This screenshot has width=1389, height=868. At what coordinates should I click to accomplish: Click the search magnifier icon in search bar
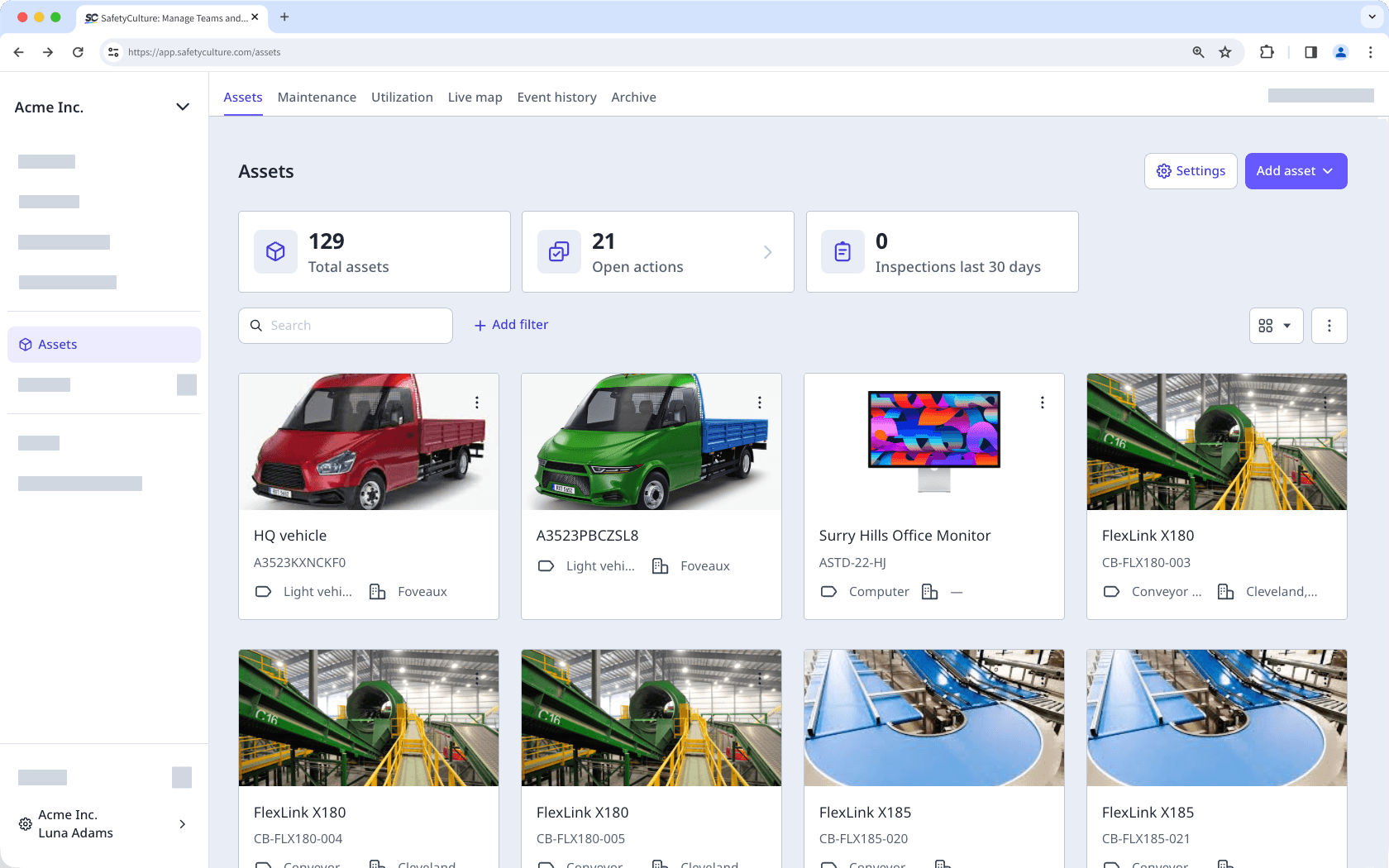pyautogui.click(x=256, y=325)
